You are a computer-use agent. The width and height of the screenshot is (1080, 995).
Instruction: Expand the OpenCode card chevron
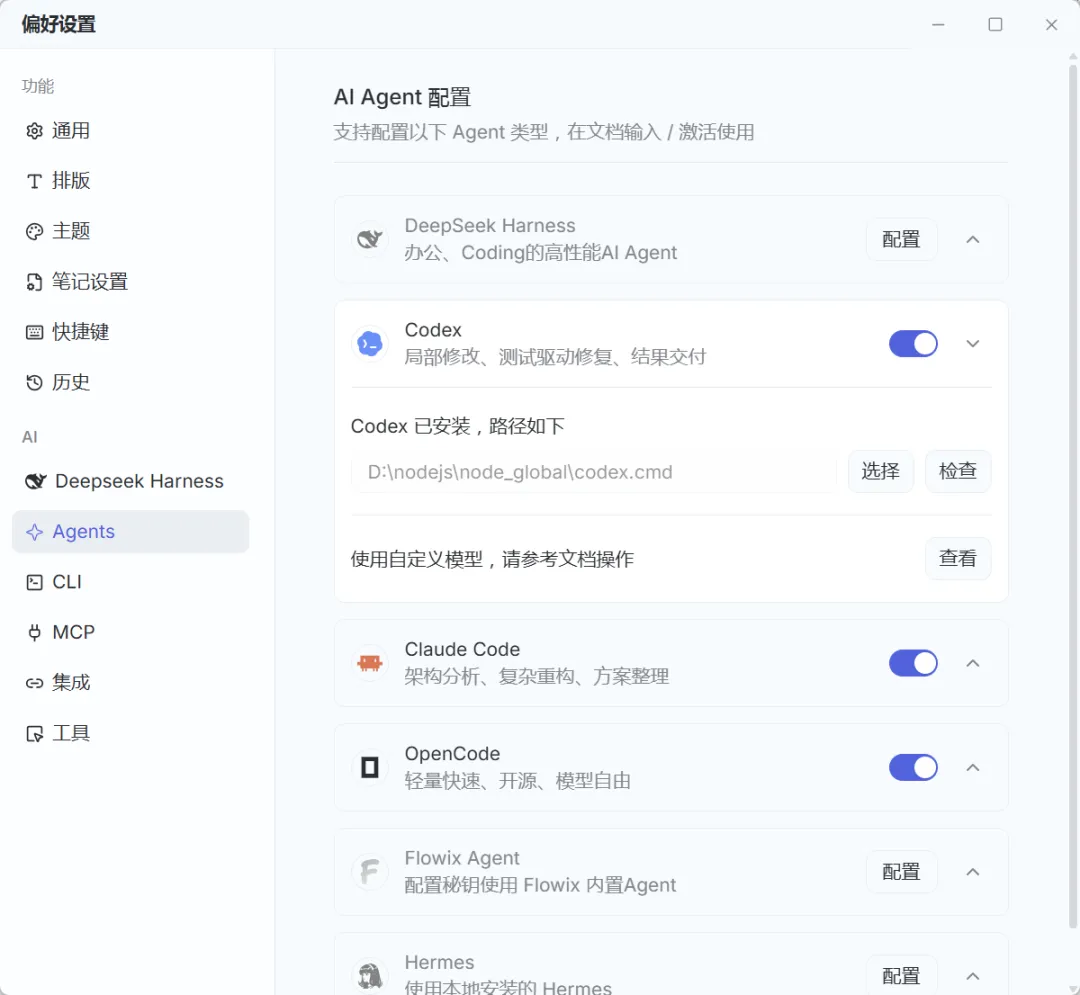point(973,767)
